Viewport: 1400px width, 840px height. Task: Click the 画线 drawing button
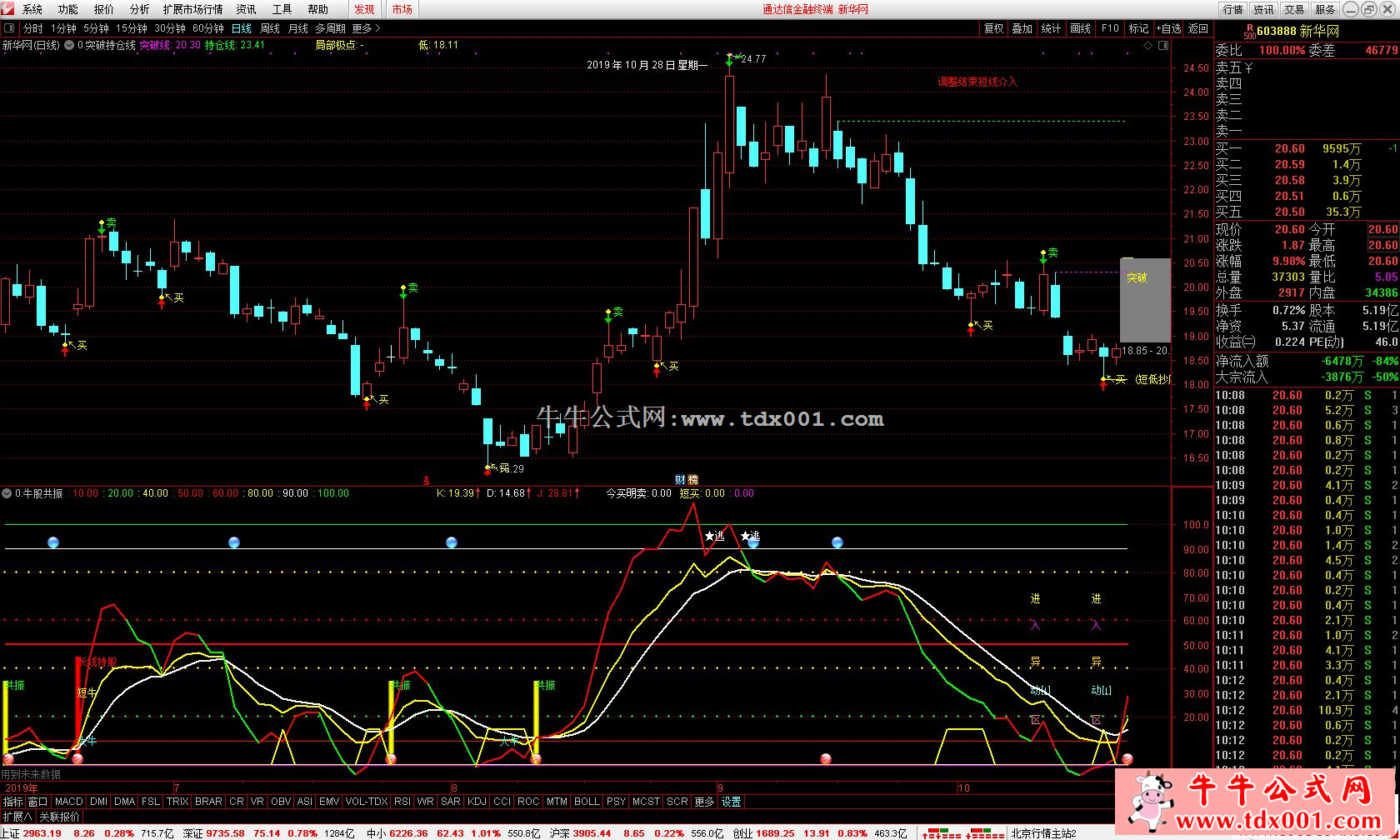1081,28
